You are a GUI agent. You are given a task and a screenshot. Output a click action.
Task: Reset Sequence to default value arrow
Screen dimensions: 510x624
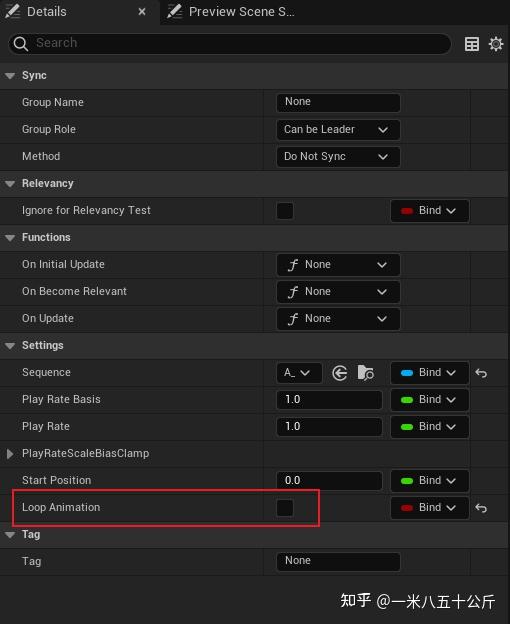pyautogui.click(x=481, y=373)
